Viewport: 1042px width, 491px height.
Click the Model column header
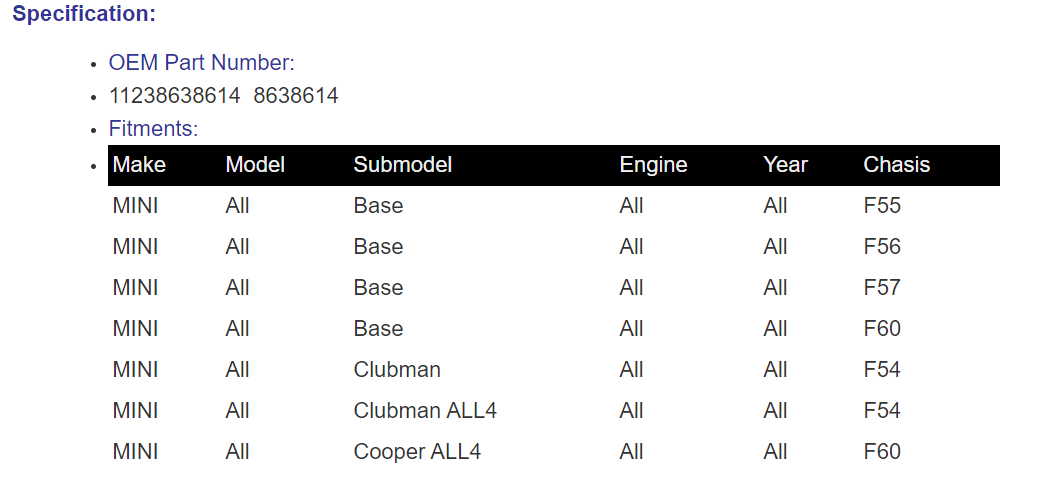(x=255, y=165)
